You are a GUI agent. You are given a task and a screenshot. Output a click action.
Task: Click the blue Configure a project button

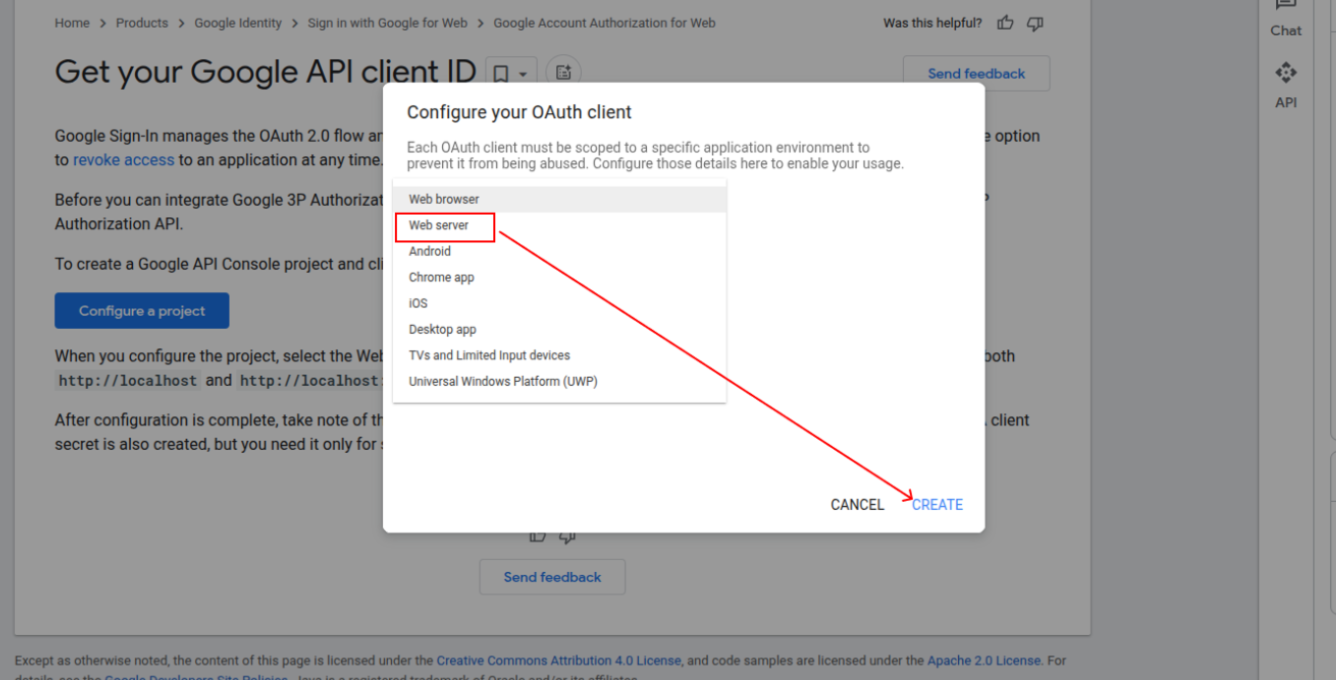coord(142,311)
